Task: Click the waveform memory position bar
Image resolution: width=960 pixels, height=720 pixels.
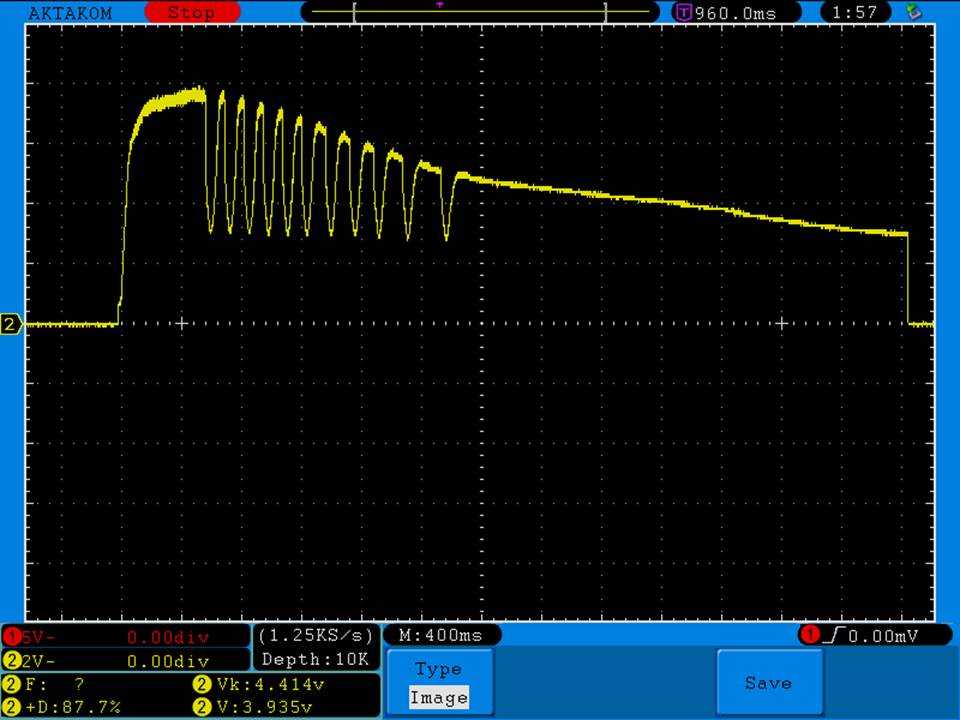Action: pyautogui.click(x=480, y=13)
